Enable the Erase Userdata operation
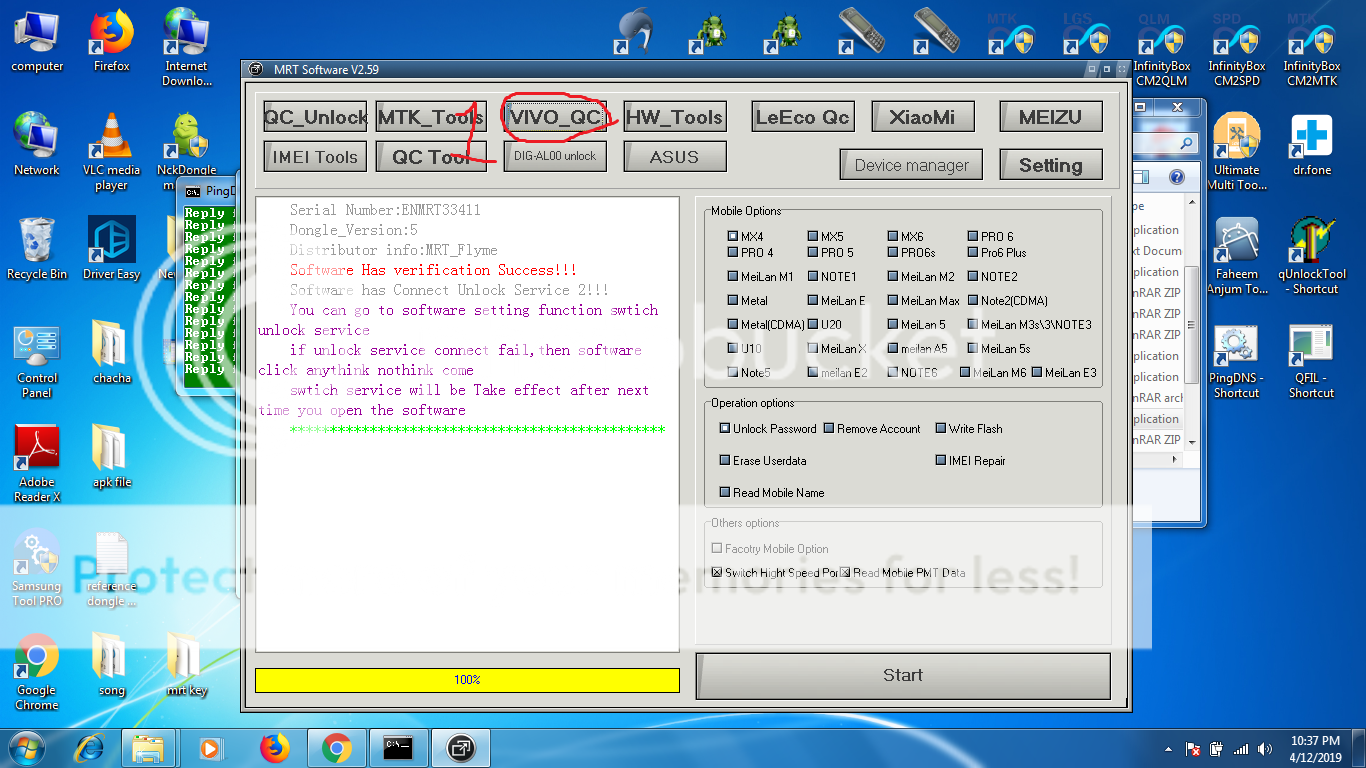The image size is (1366, 768). [724, 460]
